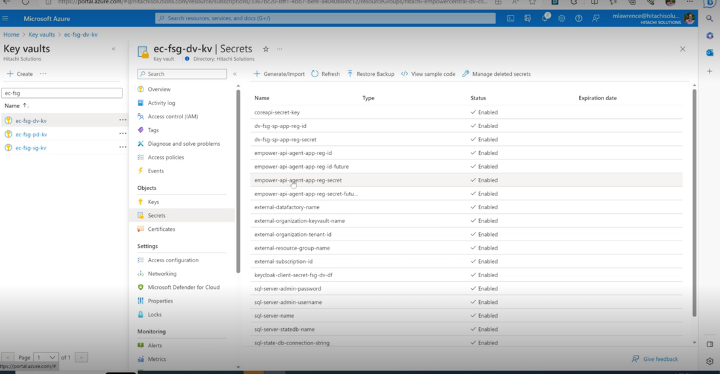Open Events menu item
The height and width of the screenshot is (374, 720).
(x=156, y=171)
